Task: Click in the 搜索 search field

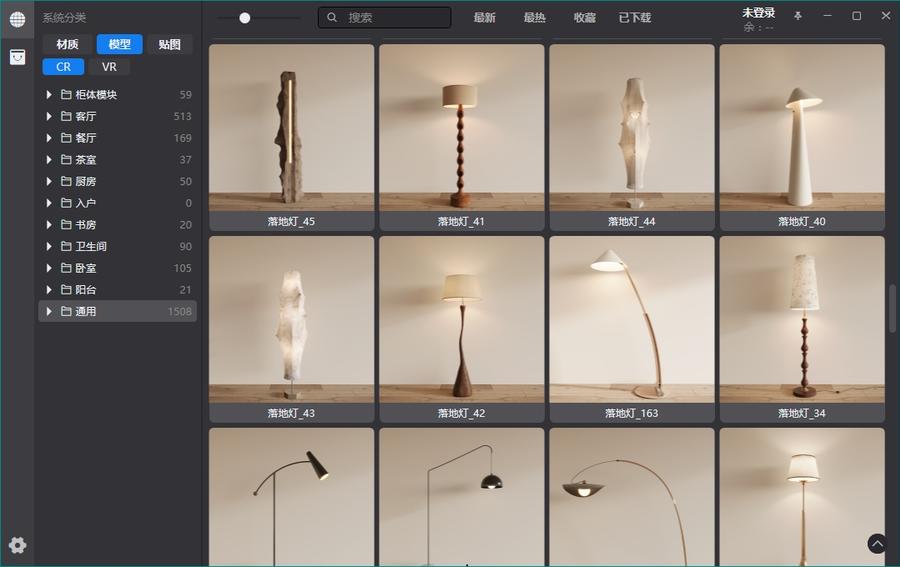Action: pos(385,18)
